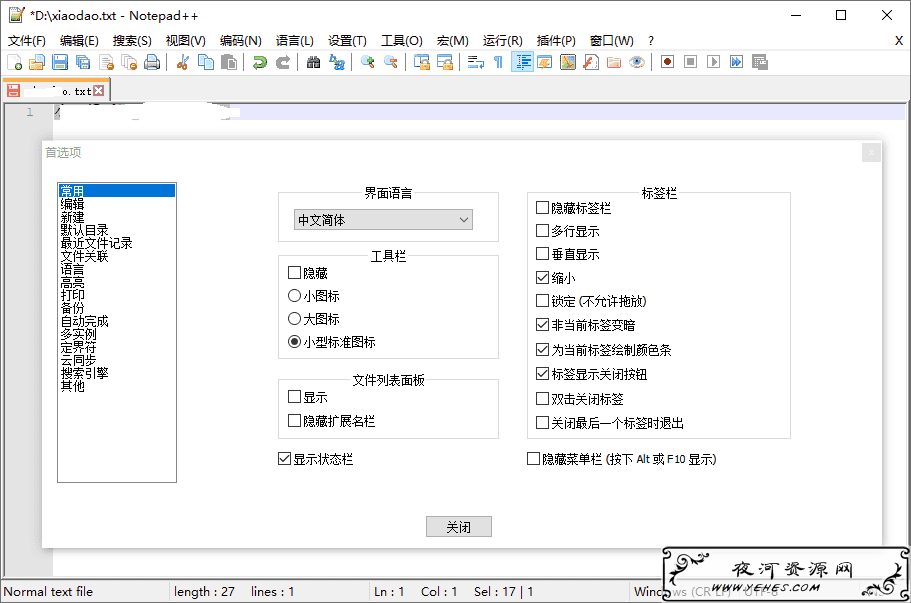The height and width of the screenshot is (603, 911).
Task: Click the Stop recording macro icon
Action: (690, 62)
